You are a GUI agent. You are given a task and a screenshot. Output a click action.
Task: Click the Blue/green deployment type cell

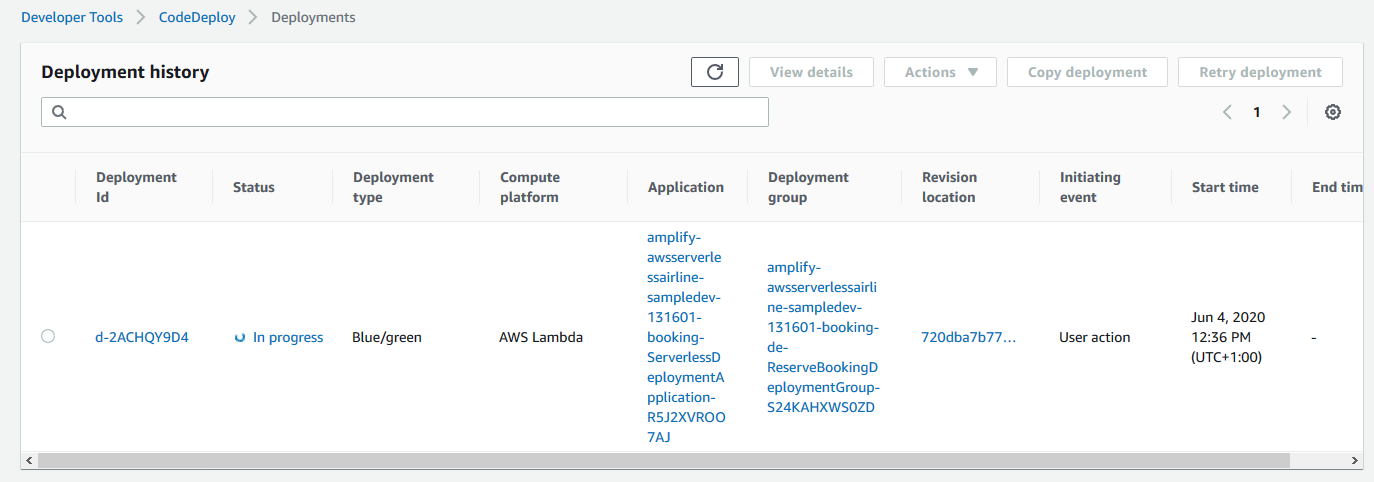pyautogui.click(x=387, y=337)
